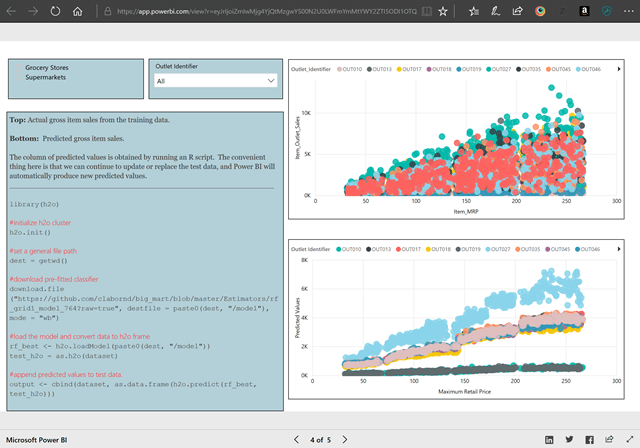This screenshot has height=448, width=640.
Task: Share report on Facebook
Action: pyautogui.click(x=589, y=439)
